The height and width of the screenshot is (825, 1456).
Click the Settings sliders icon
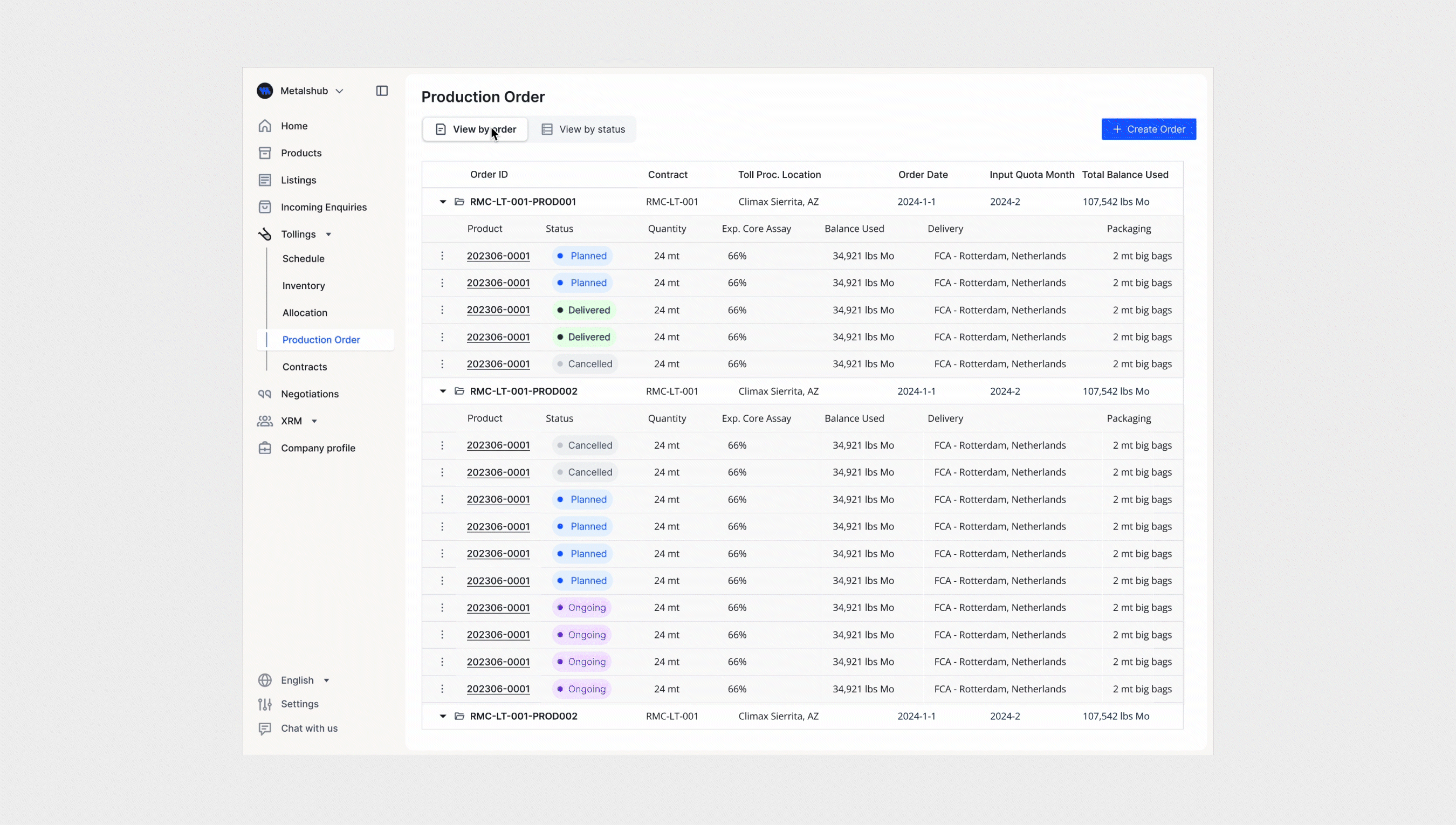point(266,704)
